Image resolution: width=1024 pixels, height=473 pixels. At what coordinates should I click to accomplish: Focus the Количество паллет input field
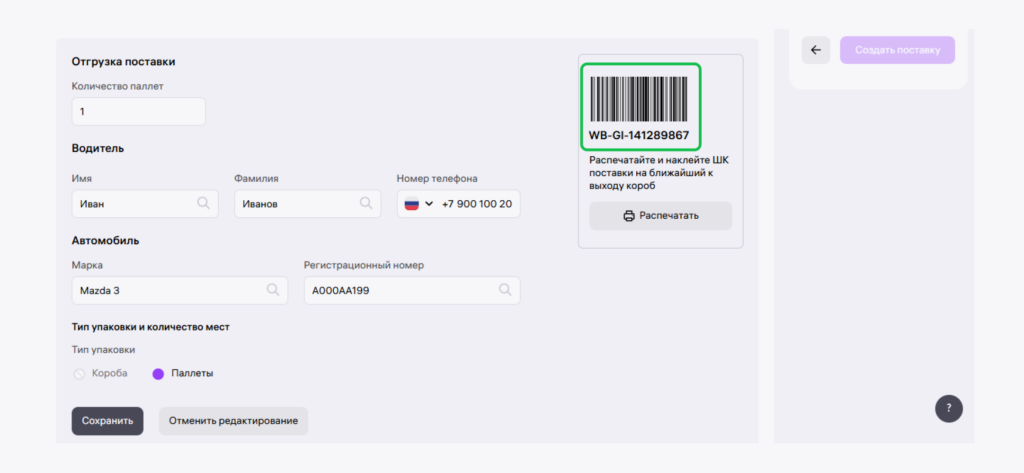click(x=138, y=112)
